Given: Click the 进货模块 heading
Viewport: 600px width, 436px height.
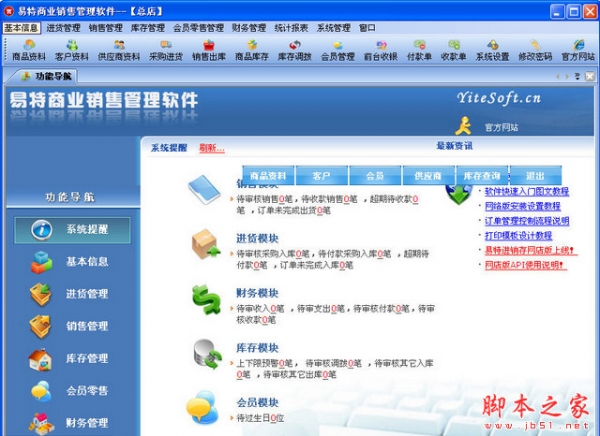Looking at the screenshot, I should tap(257, 238).
